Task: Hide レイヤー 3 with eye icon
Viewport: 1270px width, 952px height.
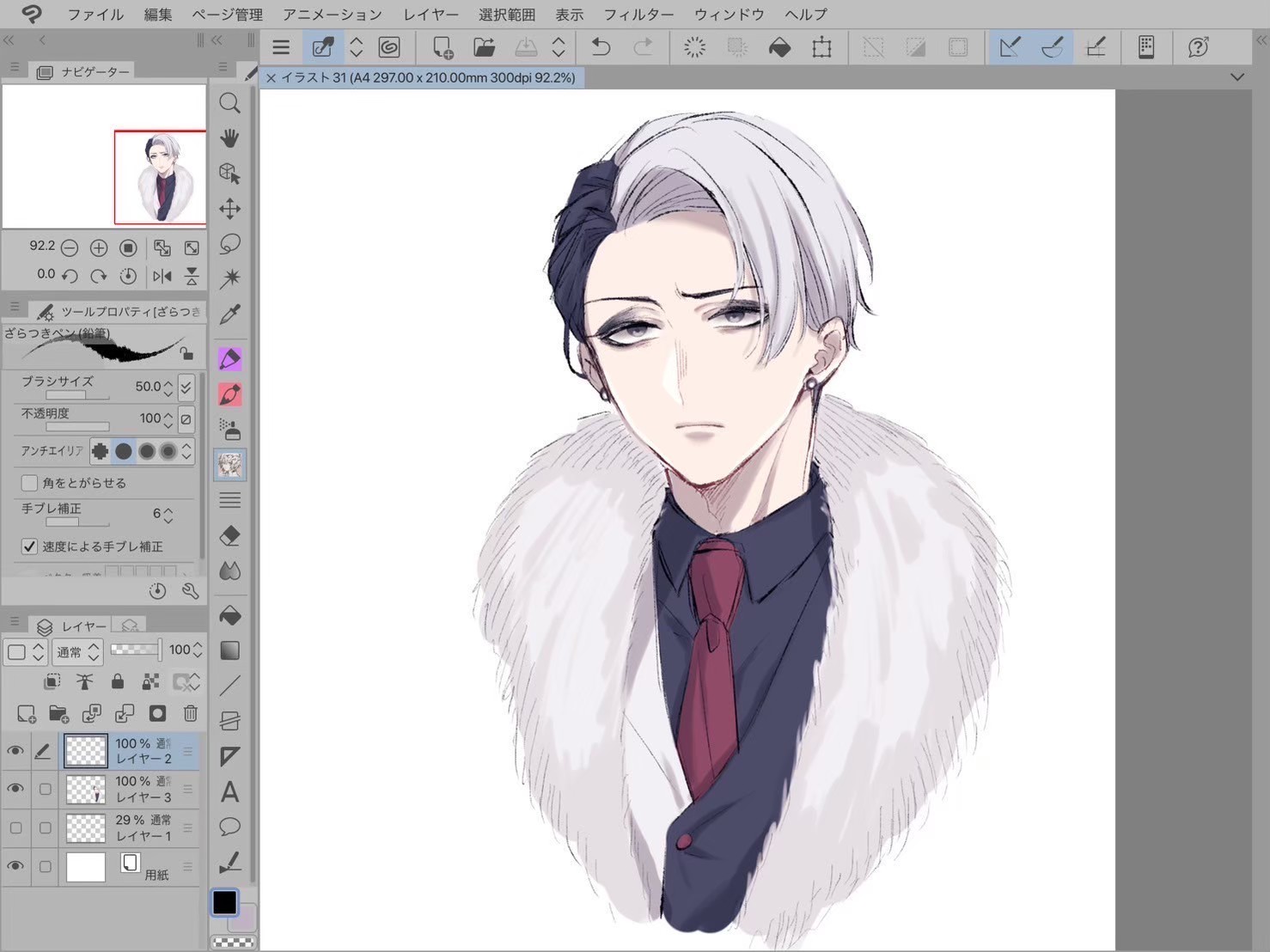Action: click(x=15, y=789)
